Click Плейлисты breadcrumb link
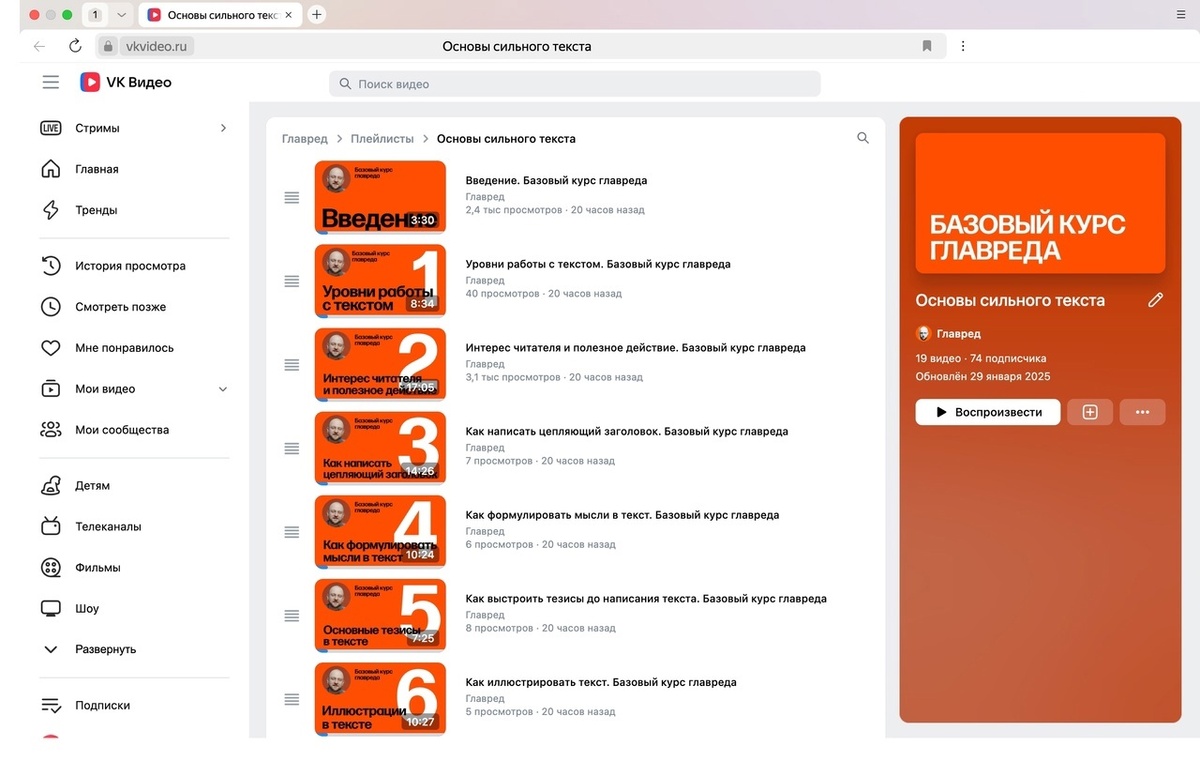 [381, 139]
